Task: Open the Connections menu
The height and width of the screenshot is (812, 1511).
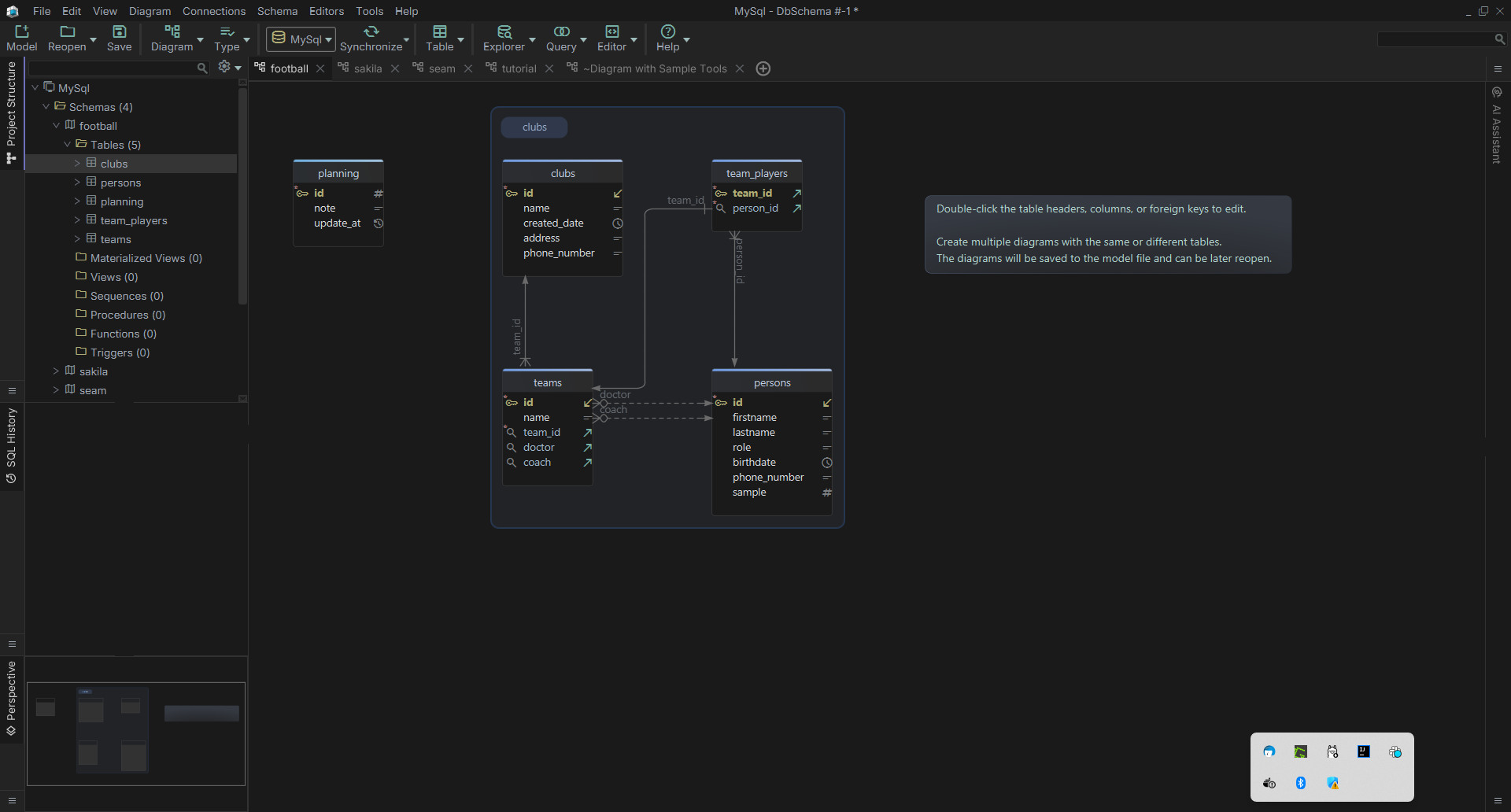Action: (214, 11)
